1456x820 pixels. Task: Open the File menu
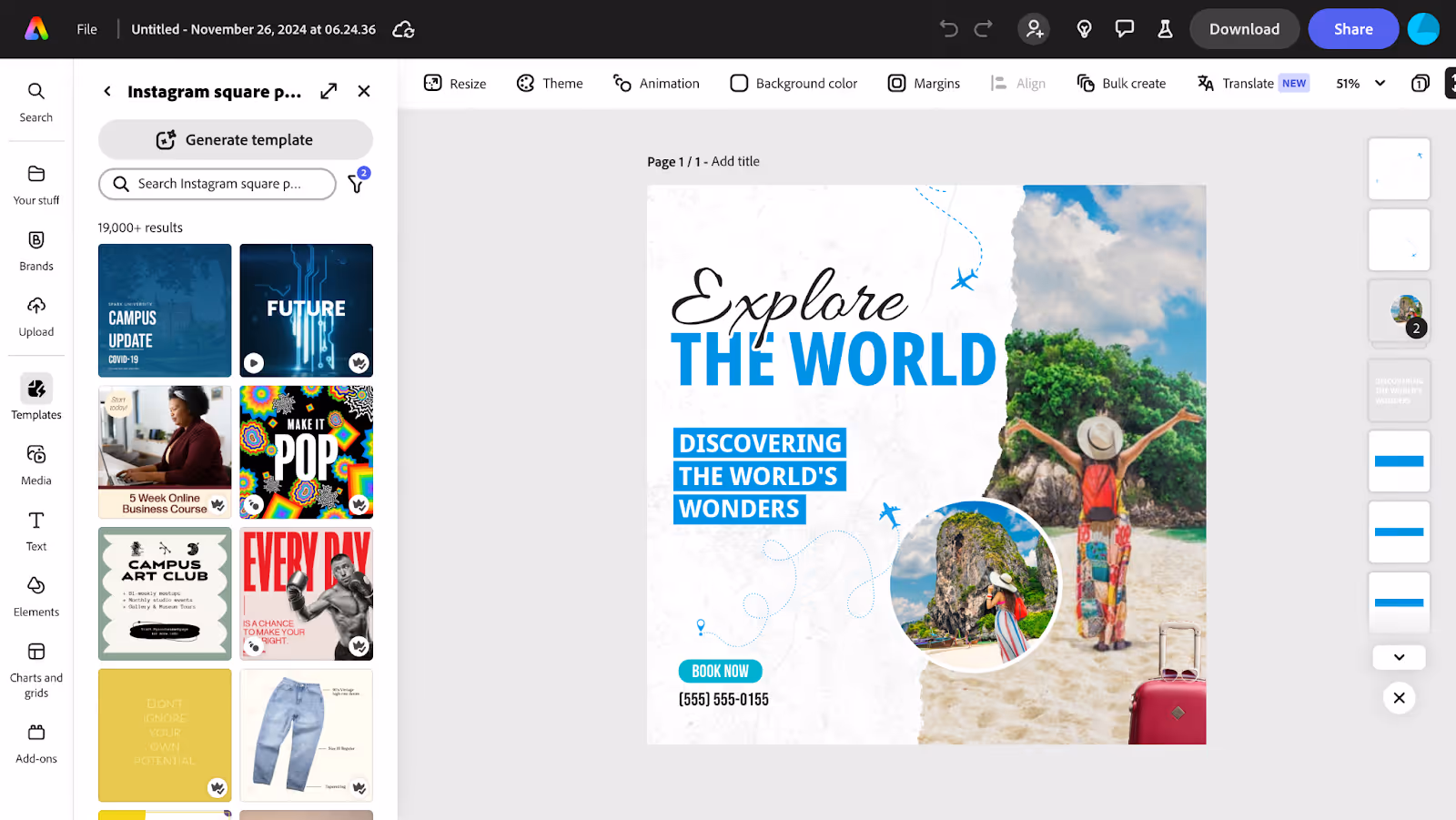[86, 29]
